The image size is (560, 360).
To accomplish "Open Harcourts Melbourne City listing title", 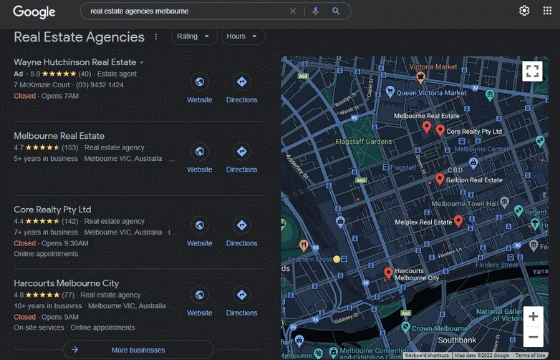I will (x=66, y=283).
